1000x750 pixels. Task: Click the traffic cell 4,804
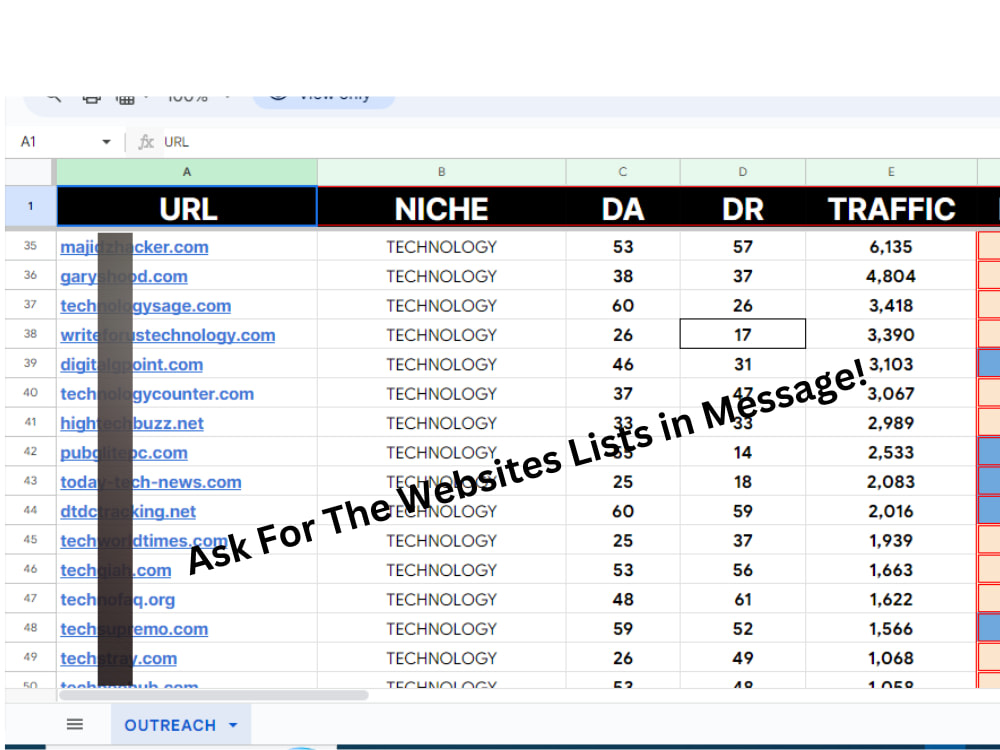pyautogui.click(x=892, y=276)
